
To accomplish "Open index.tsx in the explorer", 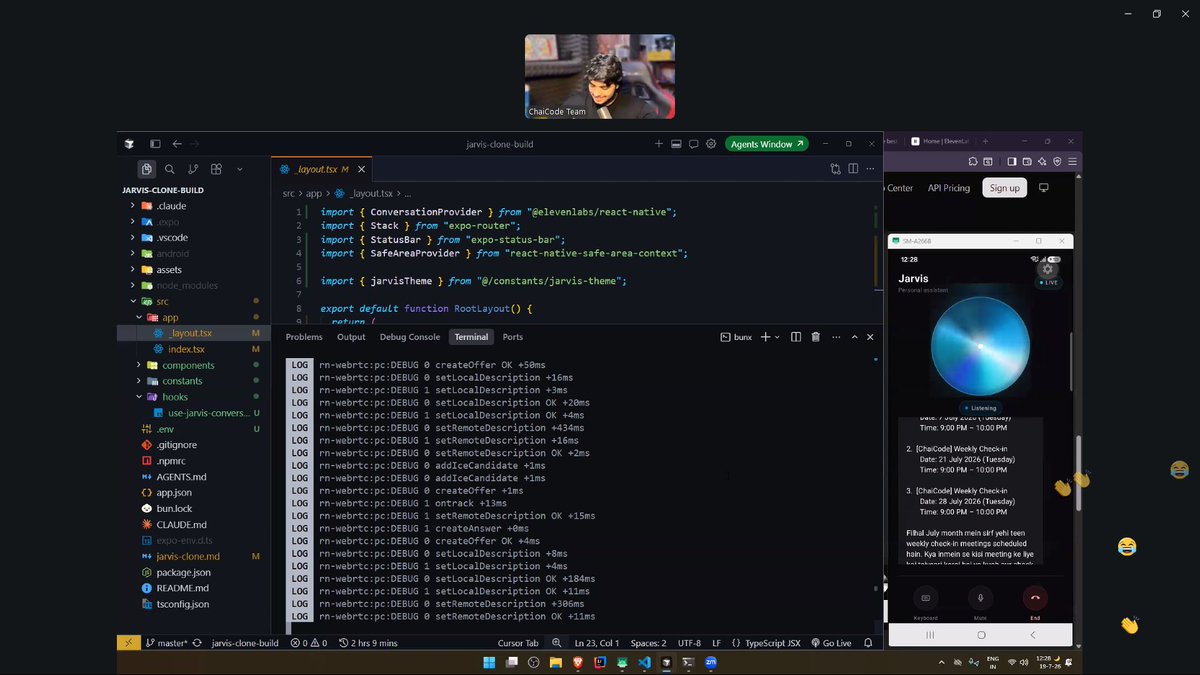I will (186, 349).
